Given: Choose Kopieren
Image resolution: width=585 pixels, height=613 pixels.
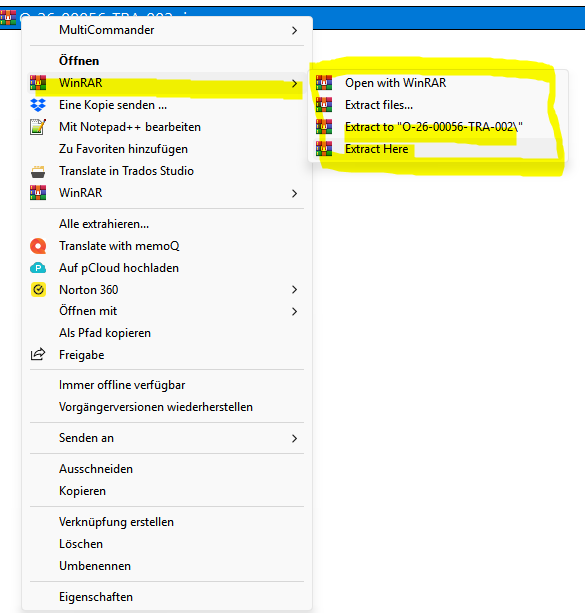Looking at the screenshot, I should pyautogui.click(x=167, y=491).
